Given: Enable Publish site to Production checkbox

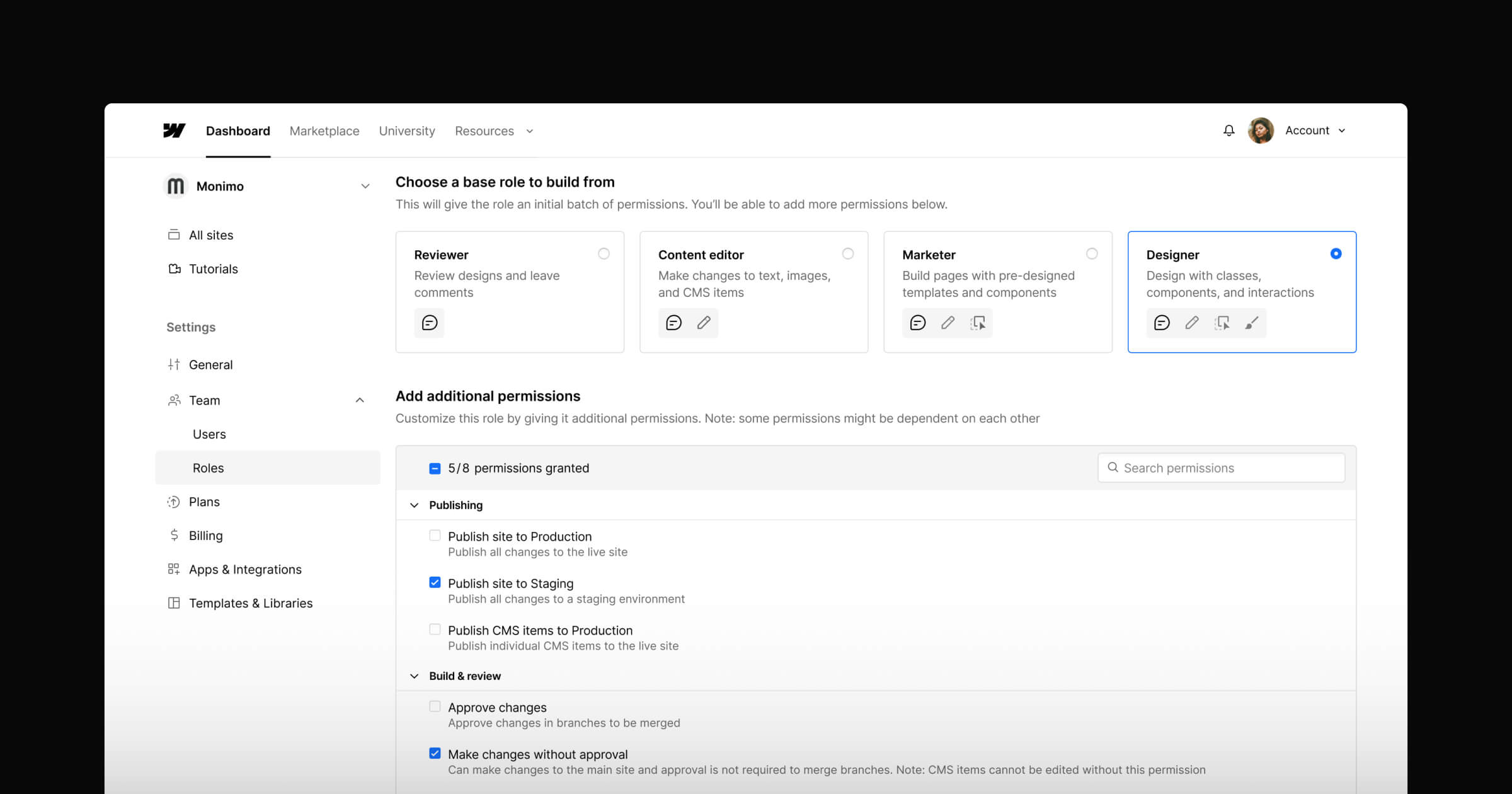Looking at the screenshot, I should pyautogui.click(x=435, y=536).
